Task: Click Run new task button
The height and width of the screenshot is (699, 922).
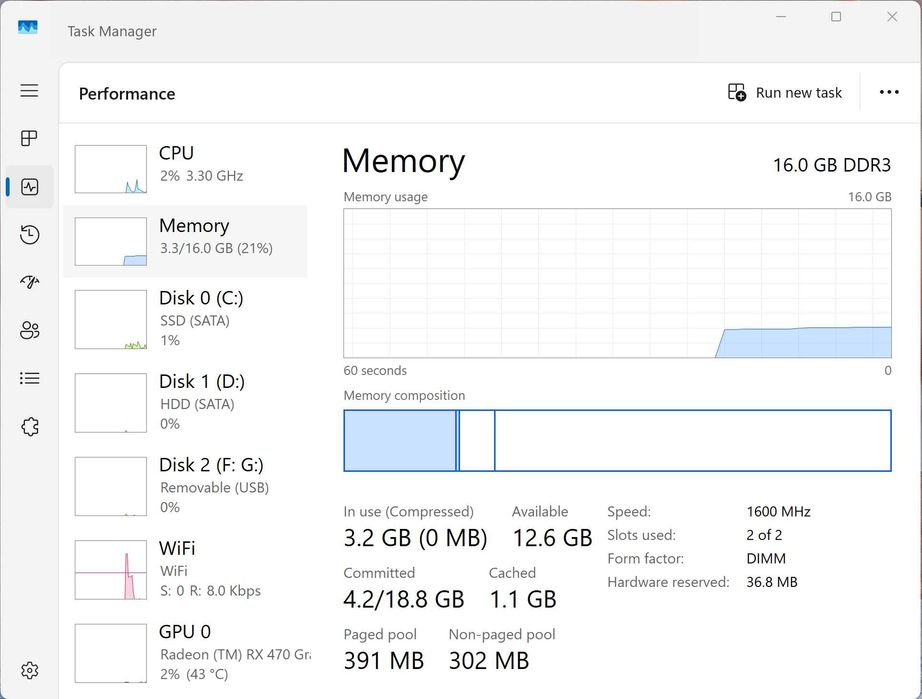Action: click(x=785, y=93)
